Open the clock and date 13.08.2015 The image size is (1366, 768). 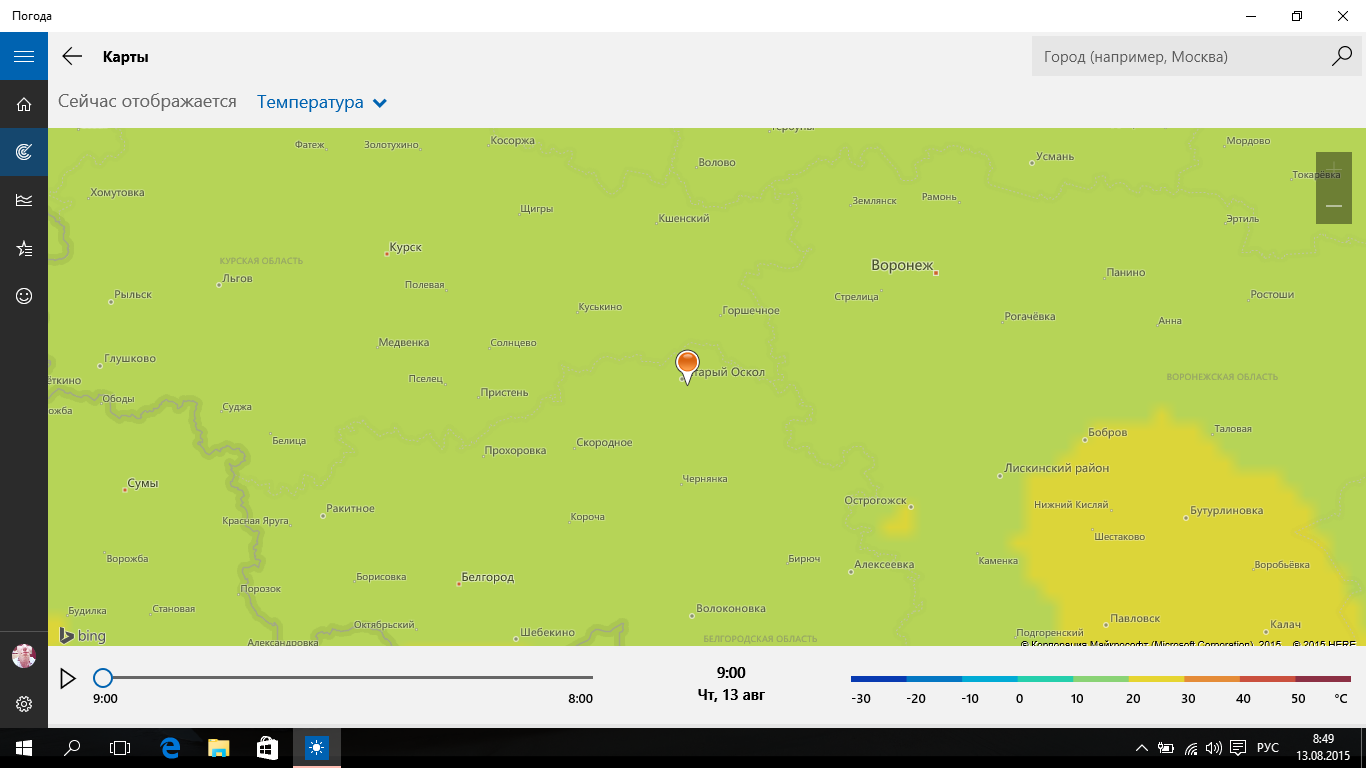coord(1323,748)
